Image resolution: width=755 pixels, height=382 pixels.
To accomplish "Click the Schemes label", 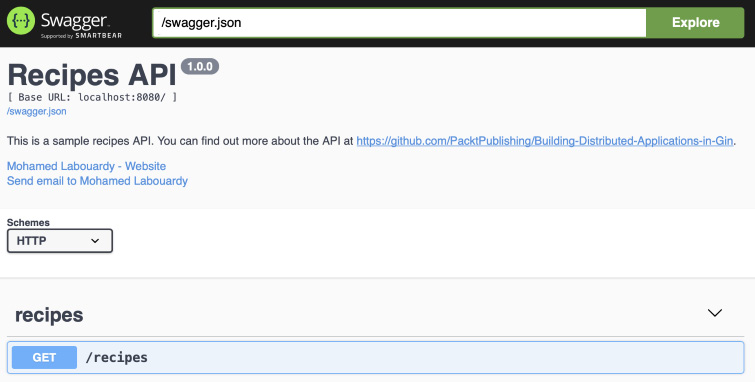I will pyautogui.click(x=28, y=223).
